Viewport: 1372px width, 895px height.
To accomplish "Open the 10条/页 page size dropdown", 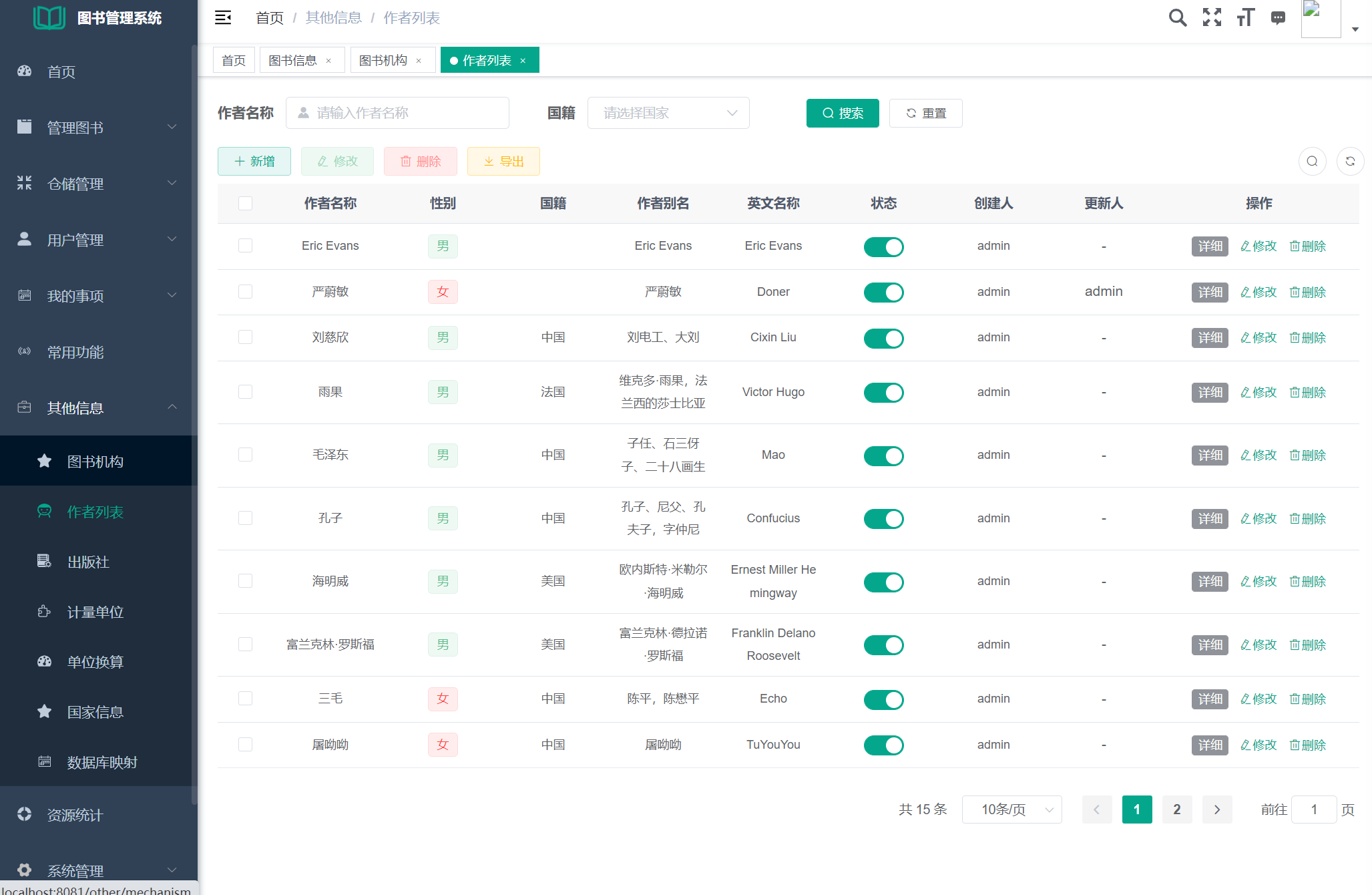I will coord(1011,810).
